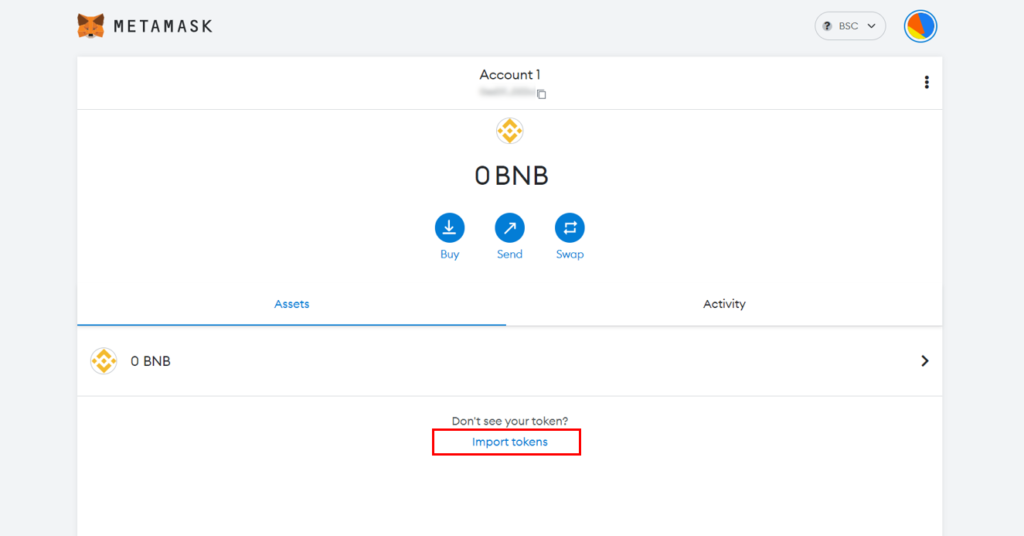
Task: Expand BNB asset details with the chevron
Action: pos(924,361)
